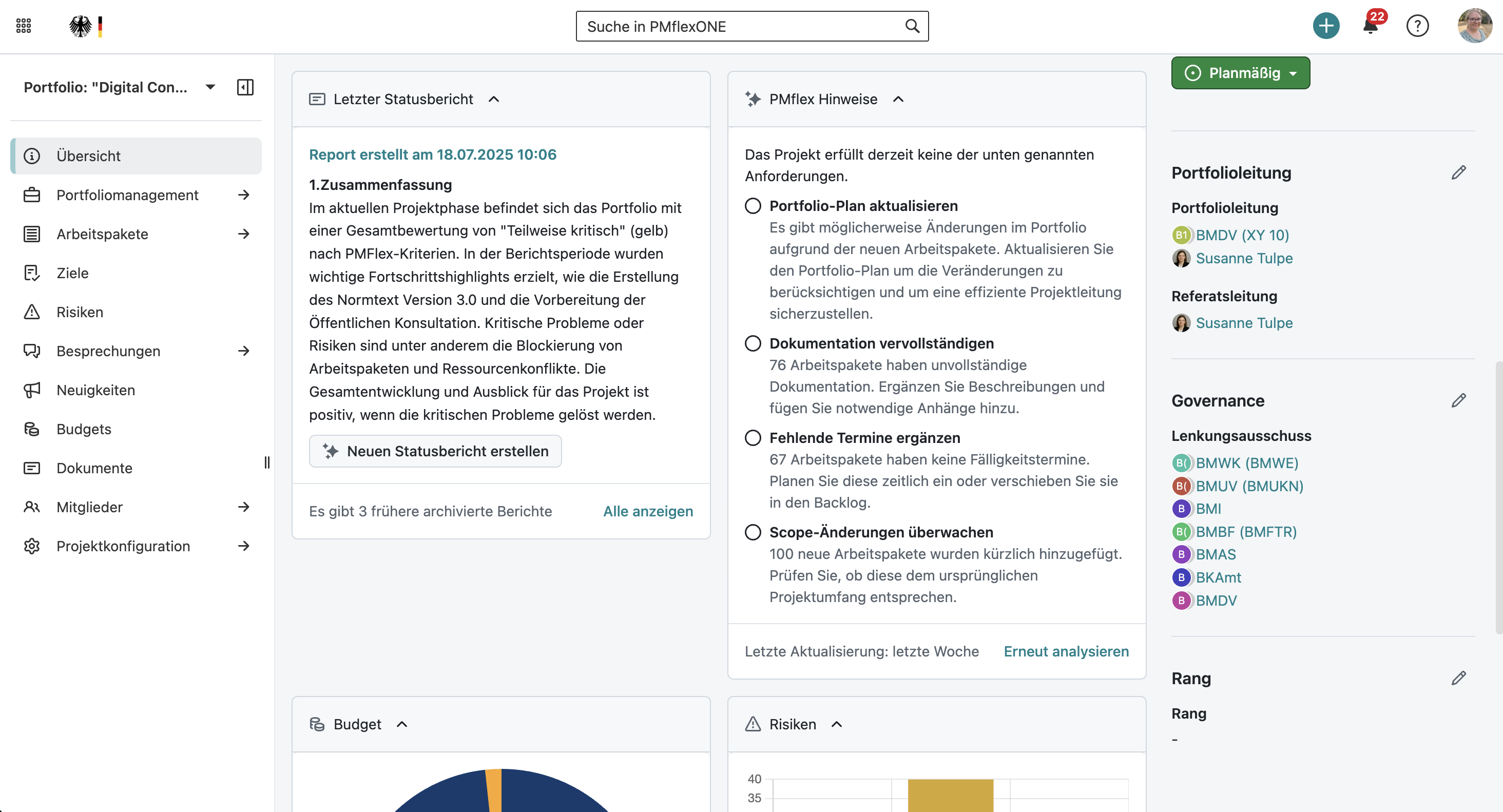Click the Besprechungen arrow icon
Viewport: 1503px width, 812px height.
click(x=244, y=351)
